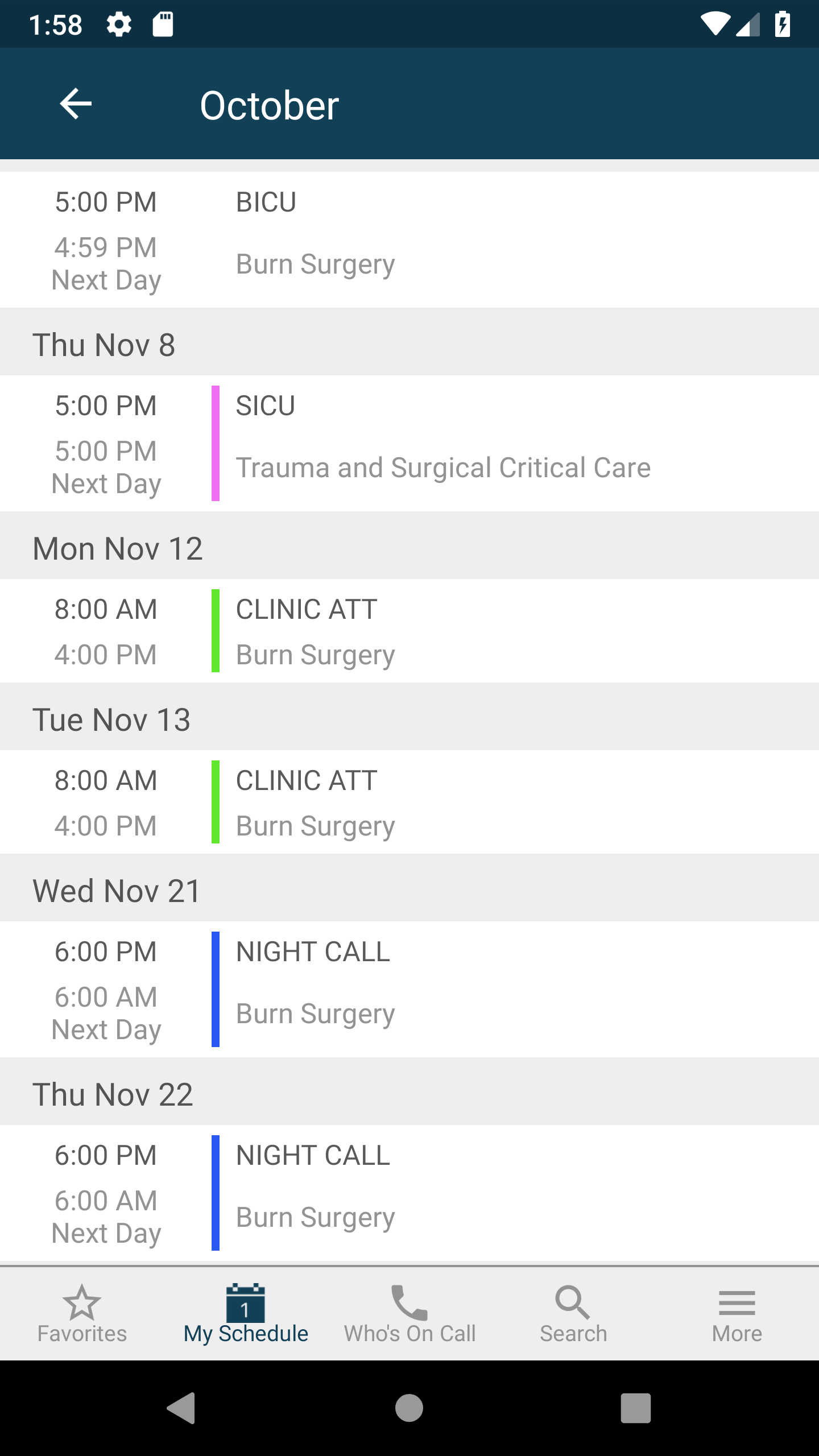The width and height of the screenshot is (819, 1456).
Task: Open Mon Nov 12 CLINIC ATT entry
Action: [x=409, y=631]
